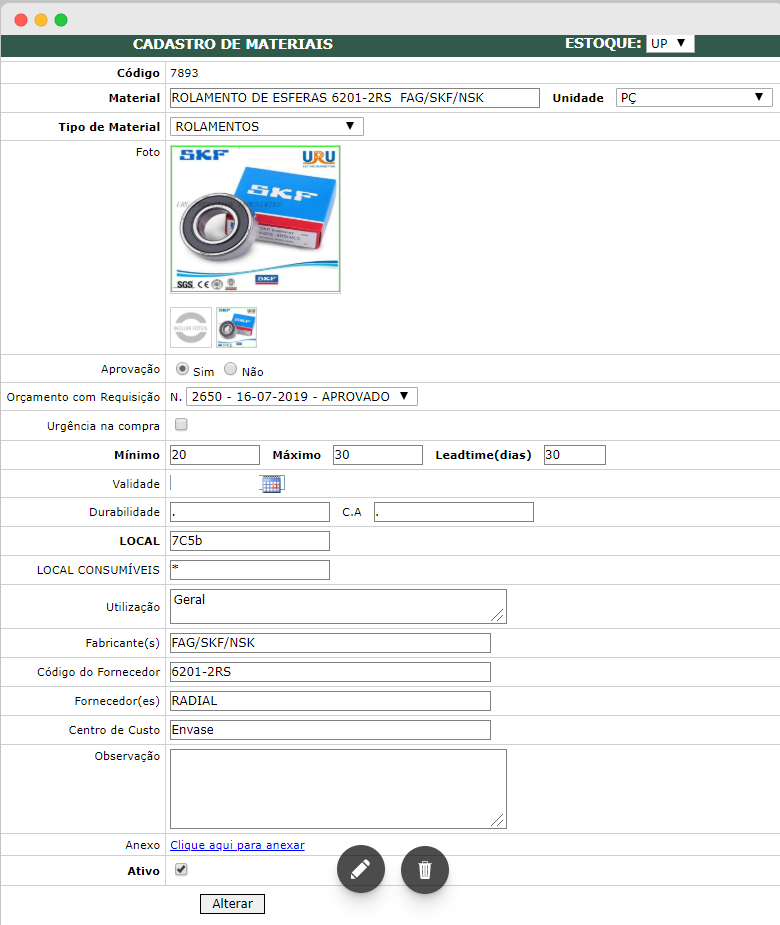
Task: Click the Alterar button
Action: click(x=232, y=904)
